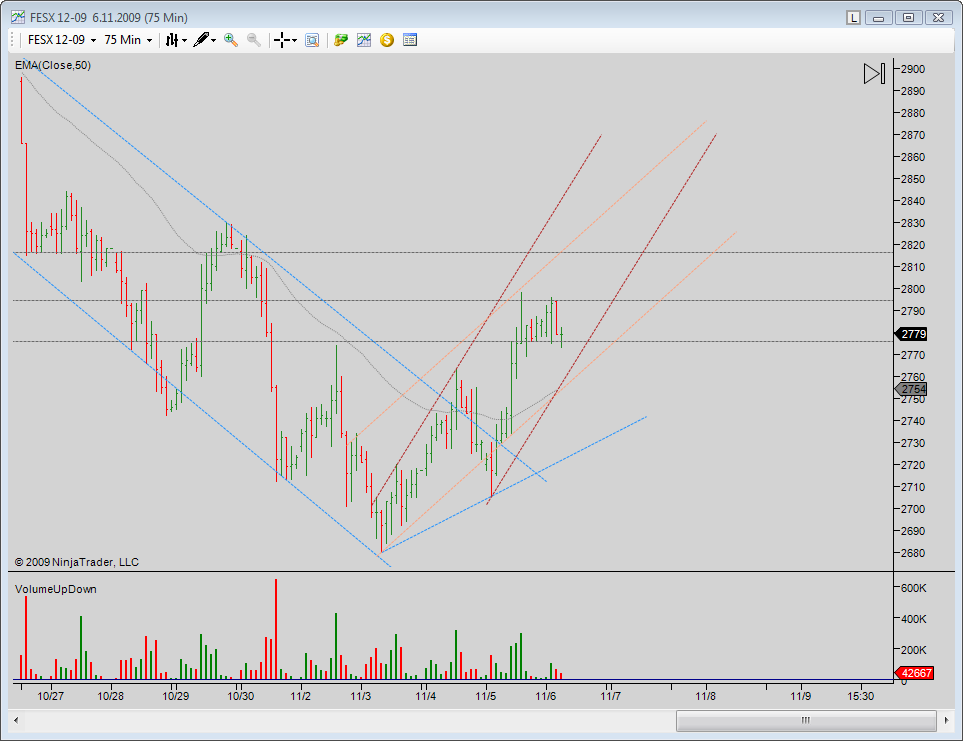Open the FESX 12-09 instrument dropdown
Screen dimensions: 963x741
click(62, 40)
